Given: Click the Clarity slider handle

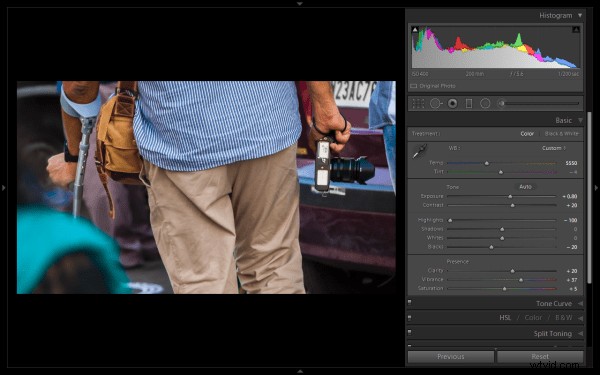Looking at the screenshot, I should pos(512,271).
